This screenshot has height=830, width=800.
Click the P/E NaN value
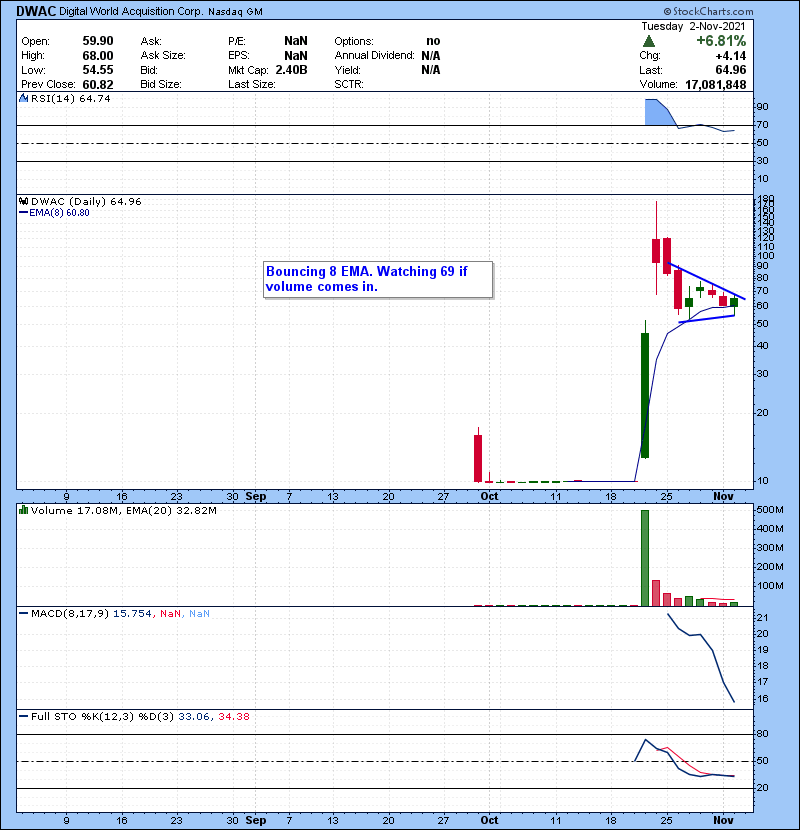click(x=295, y=41)
